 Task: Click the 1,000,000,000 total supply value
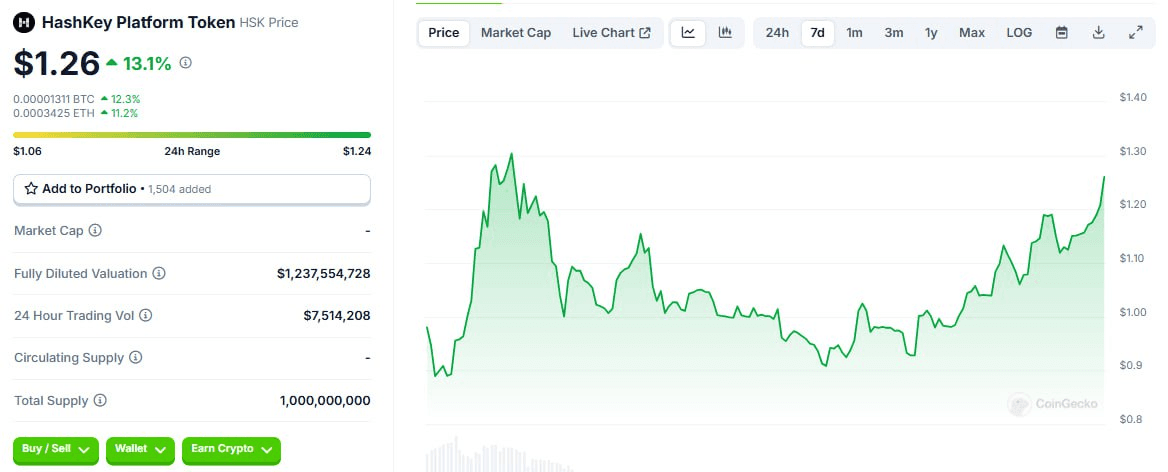tap(325, 401)
